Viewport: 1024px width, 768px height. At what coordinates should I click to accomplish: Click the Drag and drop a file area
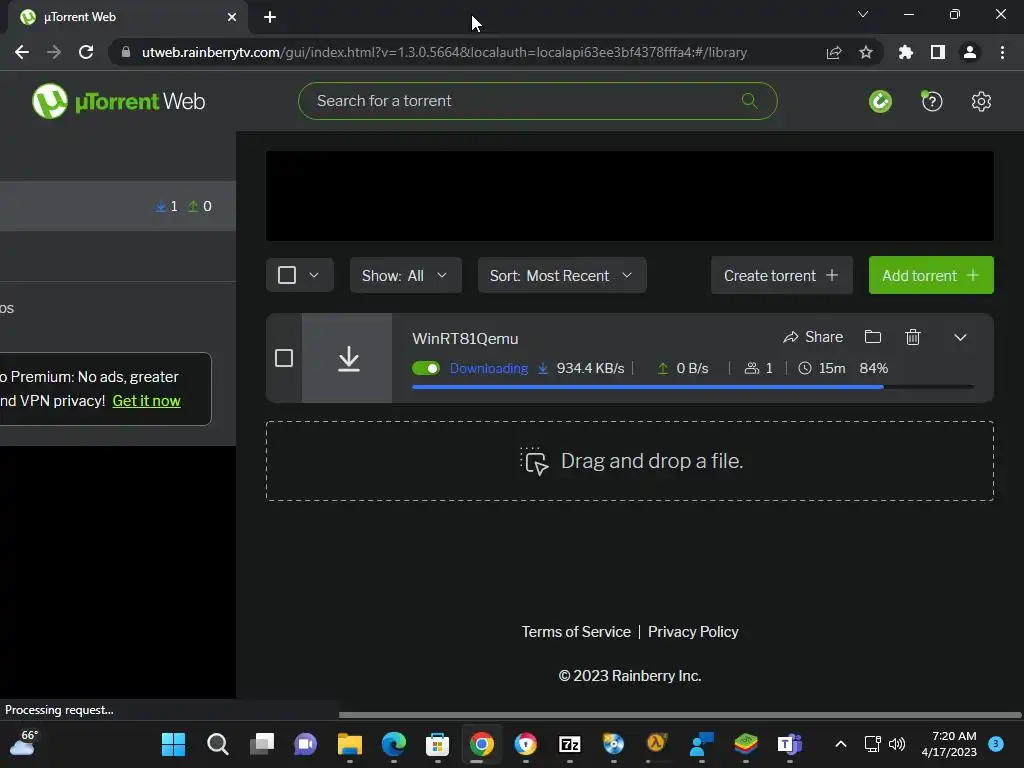click(x=630, y=461)
